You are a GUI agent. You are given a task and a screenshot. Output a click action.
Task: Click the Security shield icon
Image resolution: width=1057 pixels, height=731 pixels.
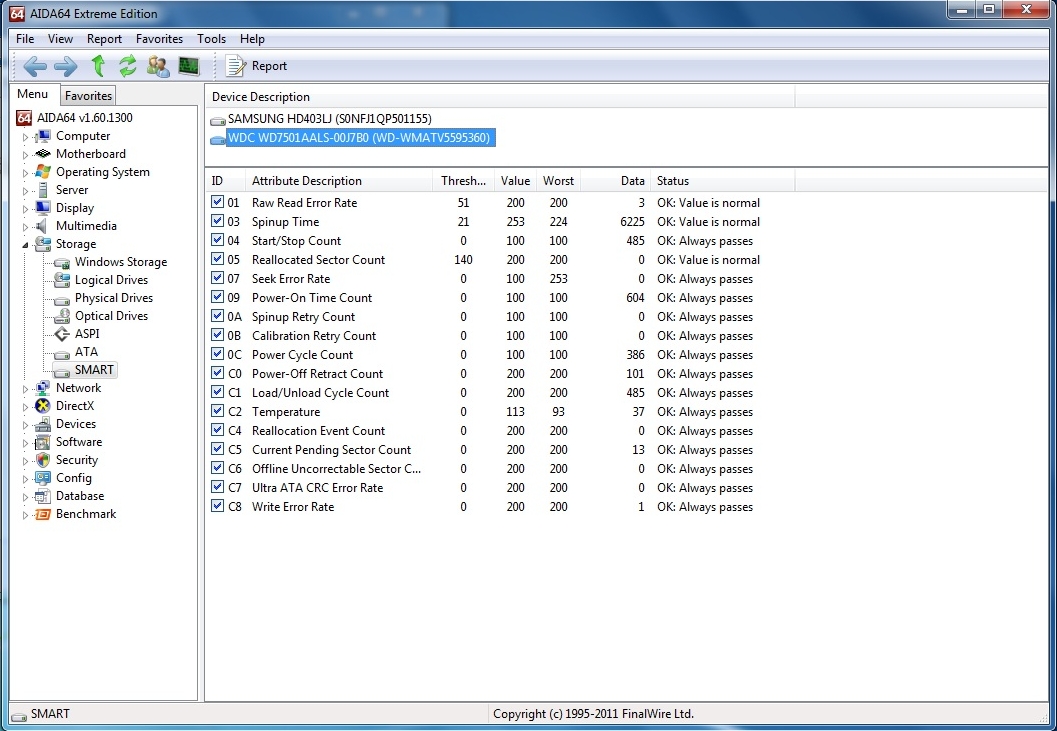coord(43,460)
